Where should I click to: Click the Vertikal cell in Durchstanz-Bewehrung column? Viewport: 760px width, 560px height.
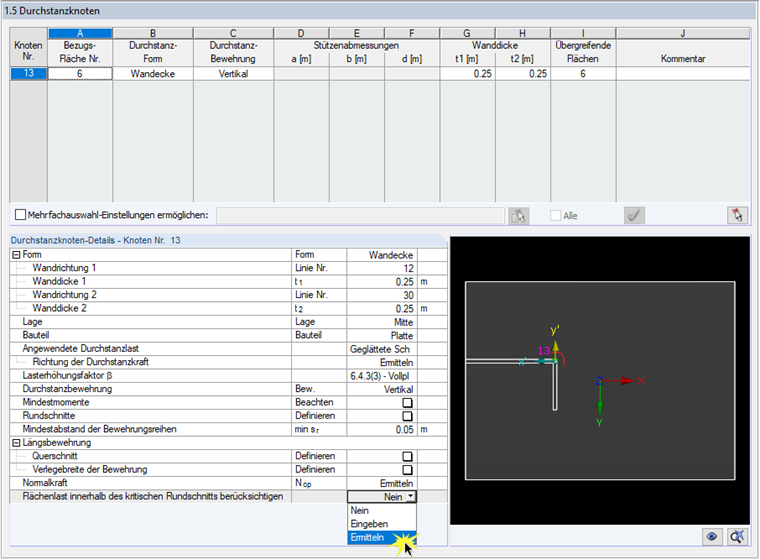[x=233, y=74]
